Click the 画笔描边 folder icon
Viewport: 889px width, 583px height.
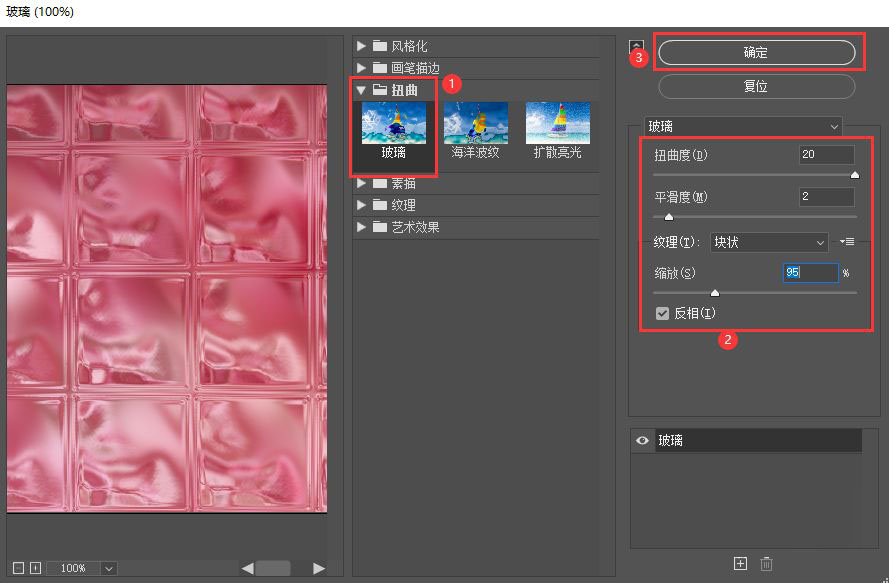(380, 67)
